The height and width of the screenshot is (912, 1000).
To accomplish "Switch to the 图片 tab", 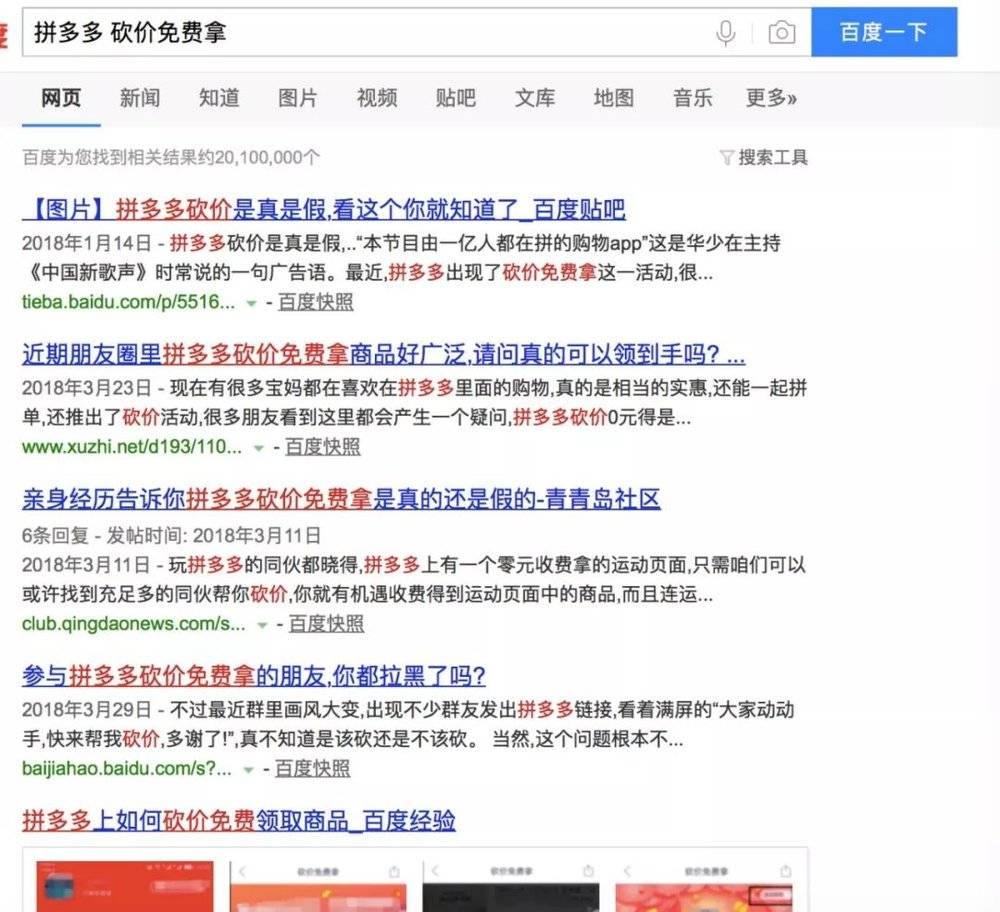I will pos(298,98).
